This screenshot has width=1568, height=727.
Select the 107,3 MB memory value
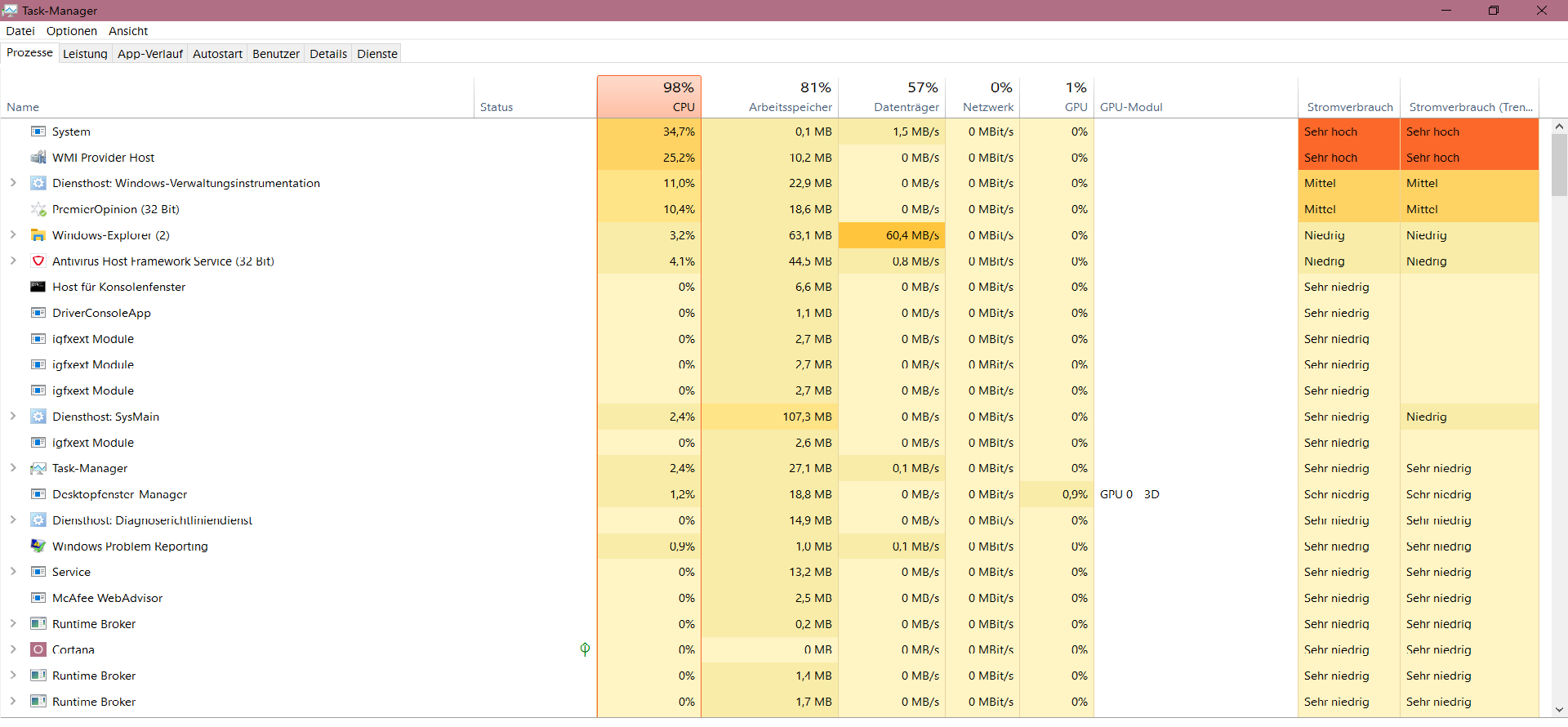[x=770, y=417]
